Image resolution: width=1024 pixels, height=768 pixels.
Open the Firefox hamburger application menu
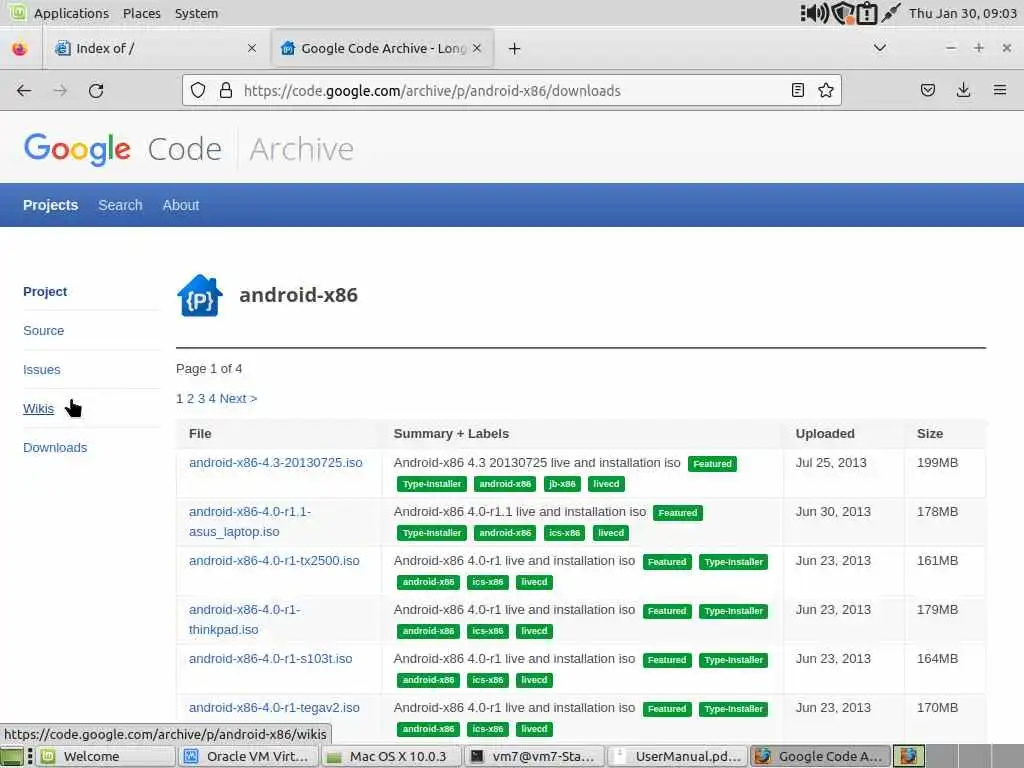tap(1000, 90)
